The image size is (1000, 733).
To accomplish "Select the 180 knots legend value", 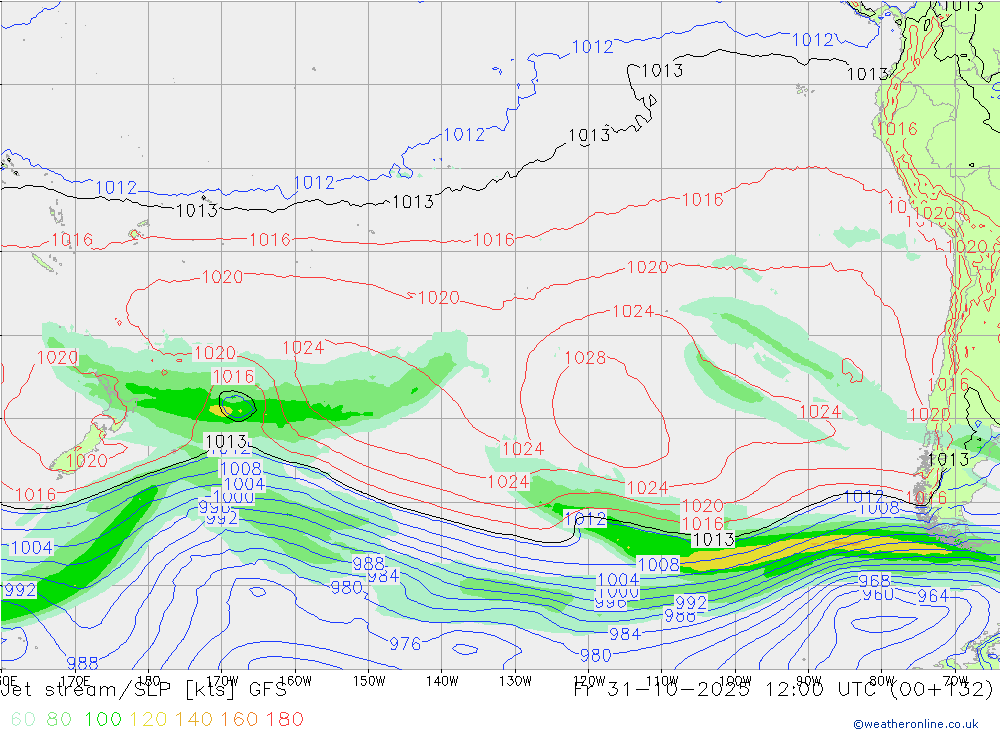I will click(x=284, y=719).
